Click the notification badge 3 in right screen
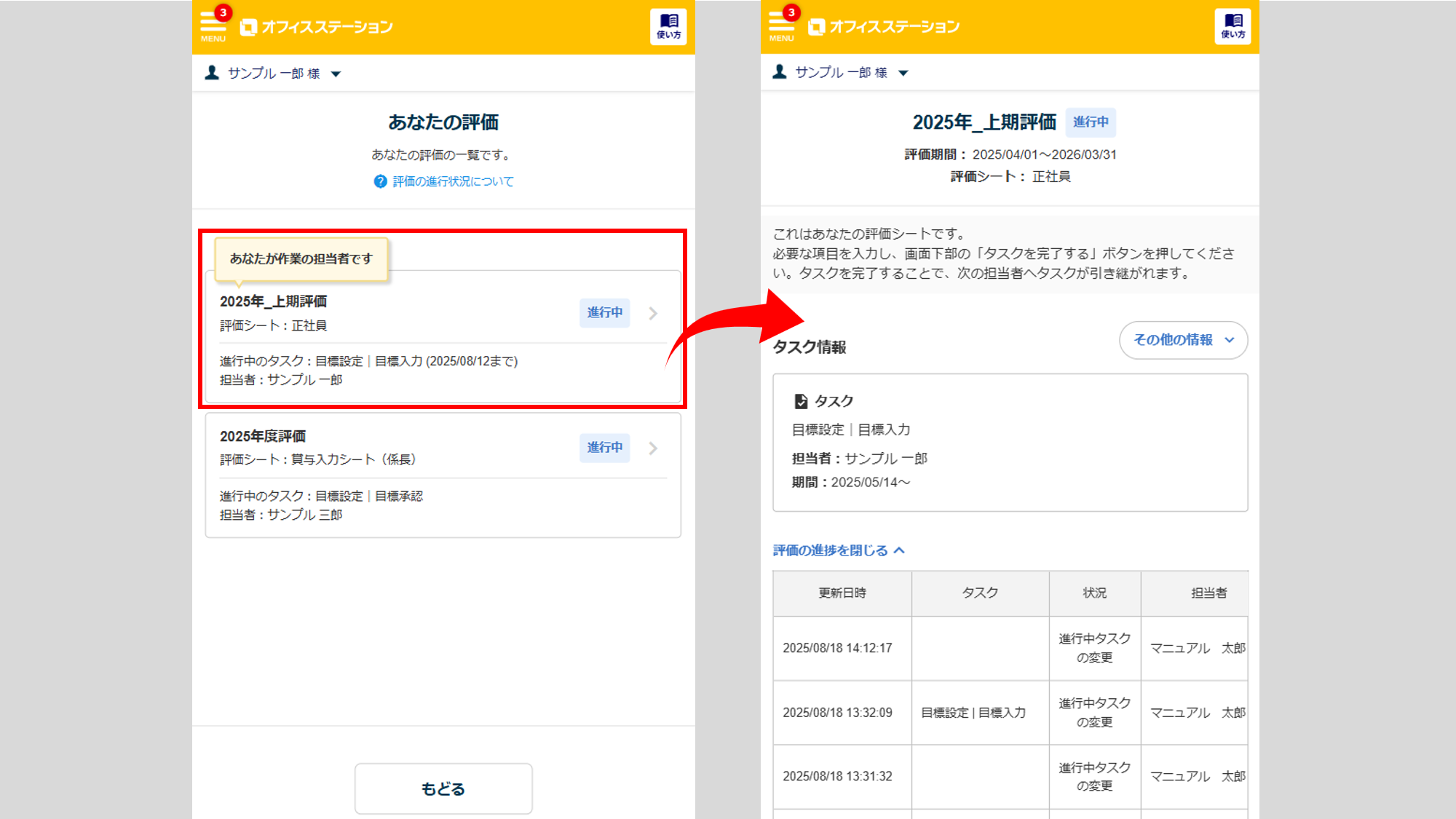 point(791,12)
